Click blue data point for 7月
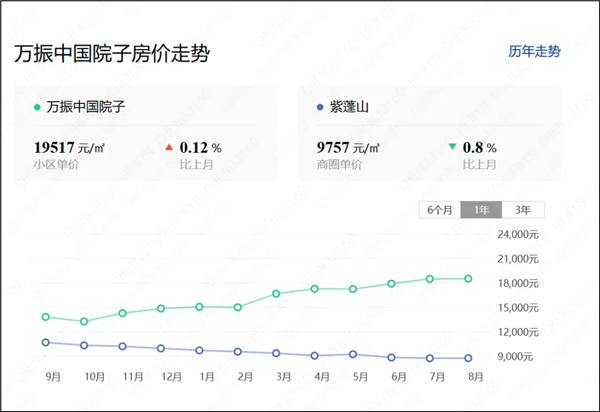The width and height of the screenshot is (600, 412). coord(430,358)
